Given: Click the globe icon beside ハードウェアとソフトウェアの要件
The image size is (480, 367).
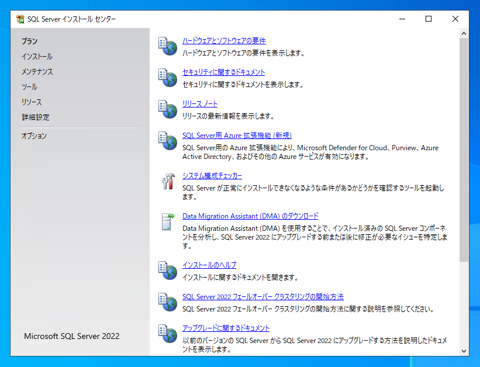Looking at the screenshot, I should [167, 46].
